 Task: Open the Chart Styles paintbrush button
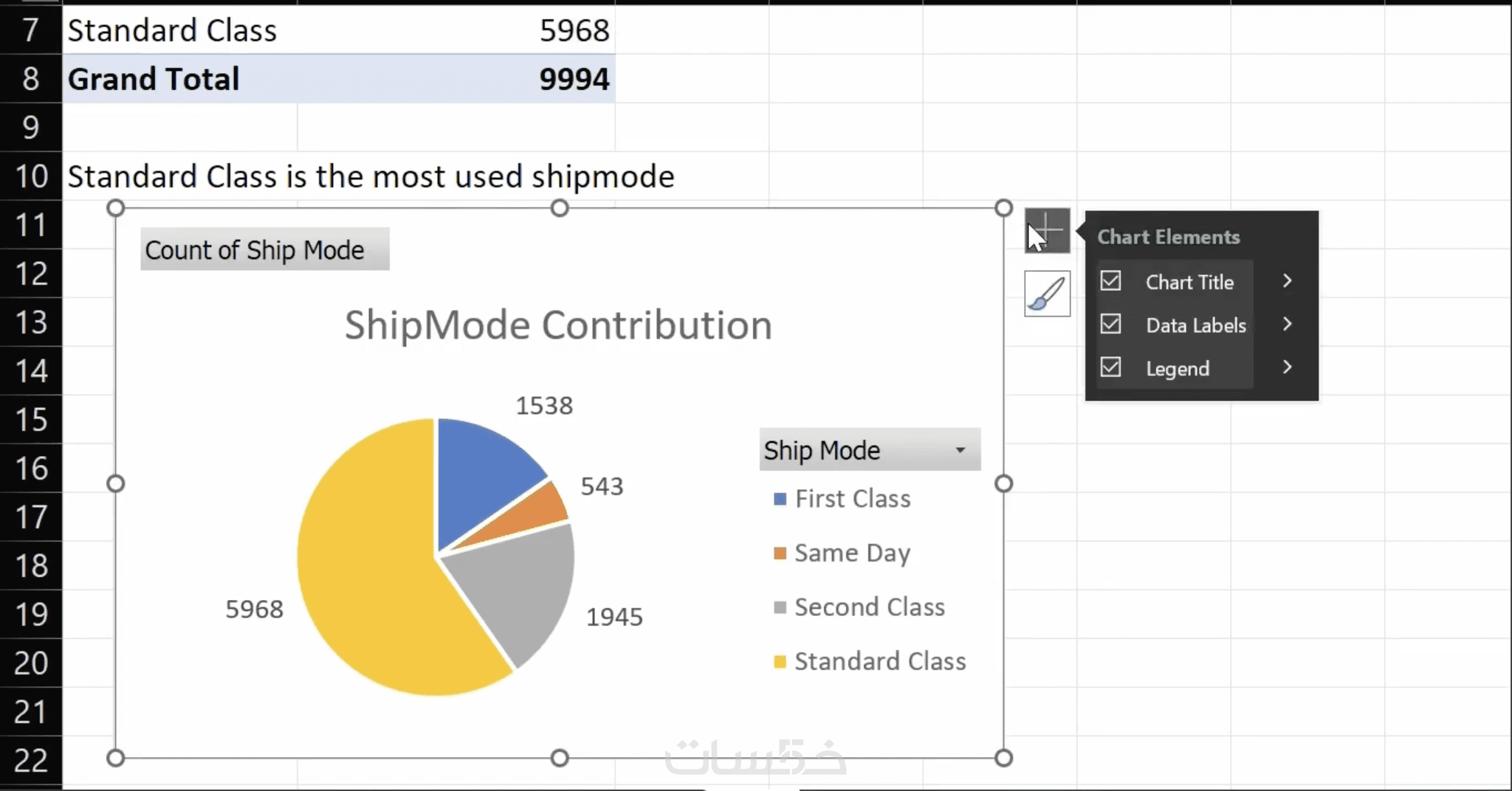(1047, 294)
